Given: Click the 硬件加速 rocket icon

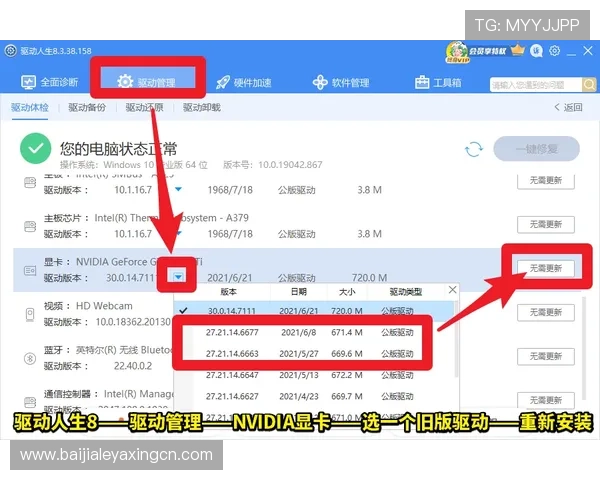Looking at the screenshot, I should click(x=223, y=83).
